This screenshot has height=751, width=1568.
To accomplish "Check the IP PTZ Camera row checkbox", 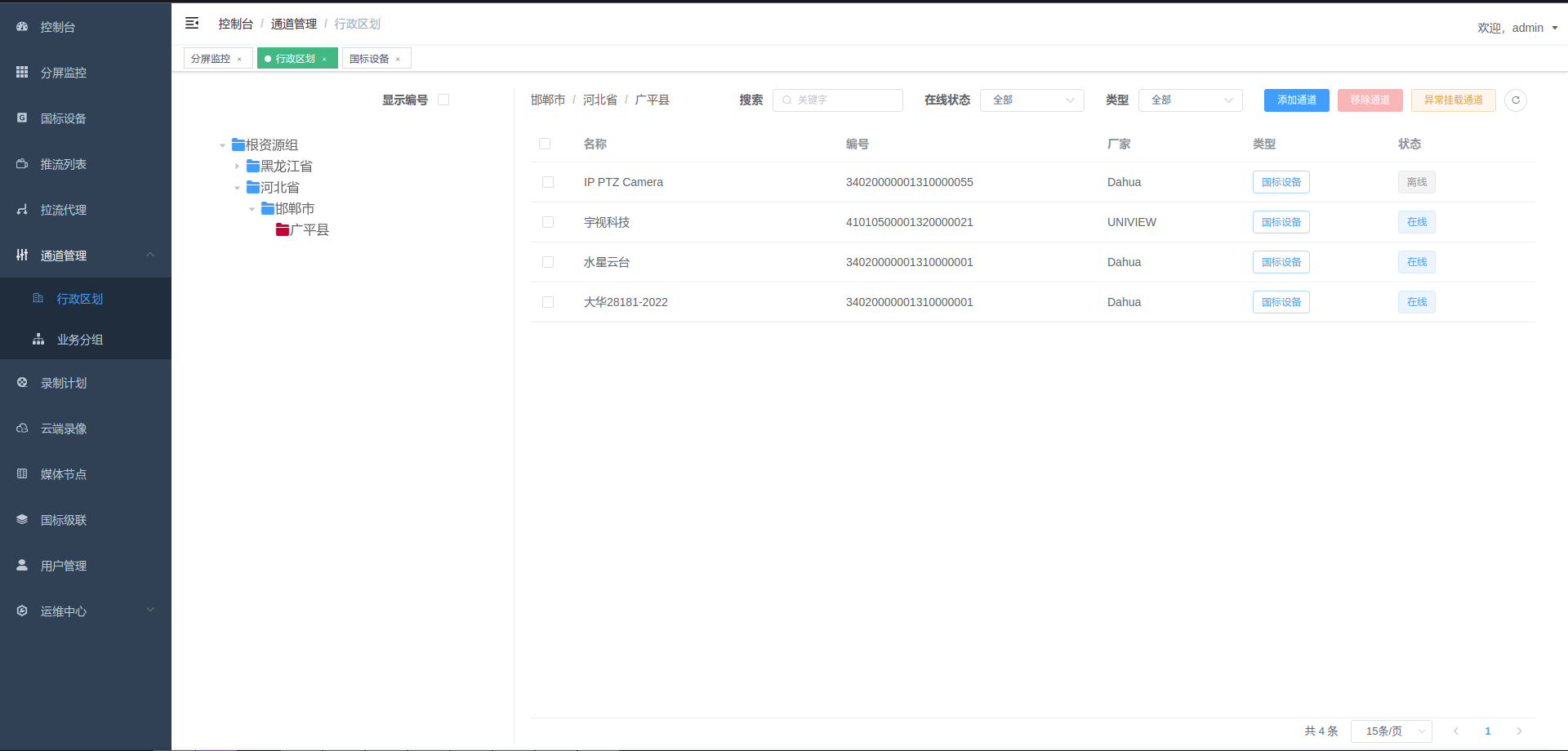I will coord(548,182).
